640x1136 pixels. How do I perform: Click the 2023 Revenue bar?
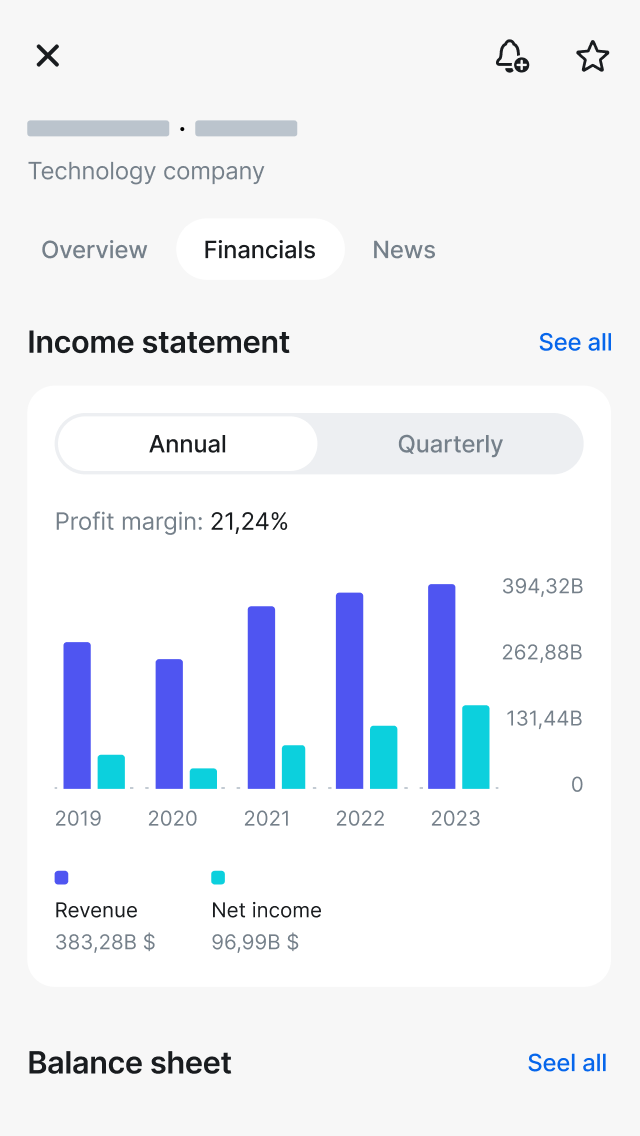(442, 687)
